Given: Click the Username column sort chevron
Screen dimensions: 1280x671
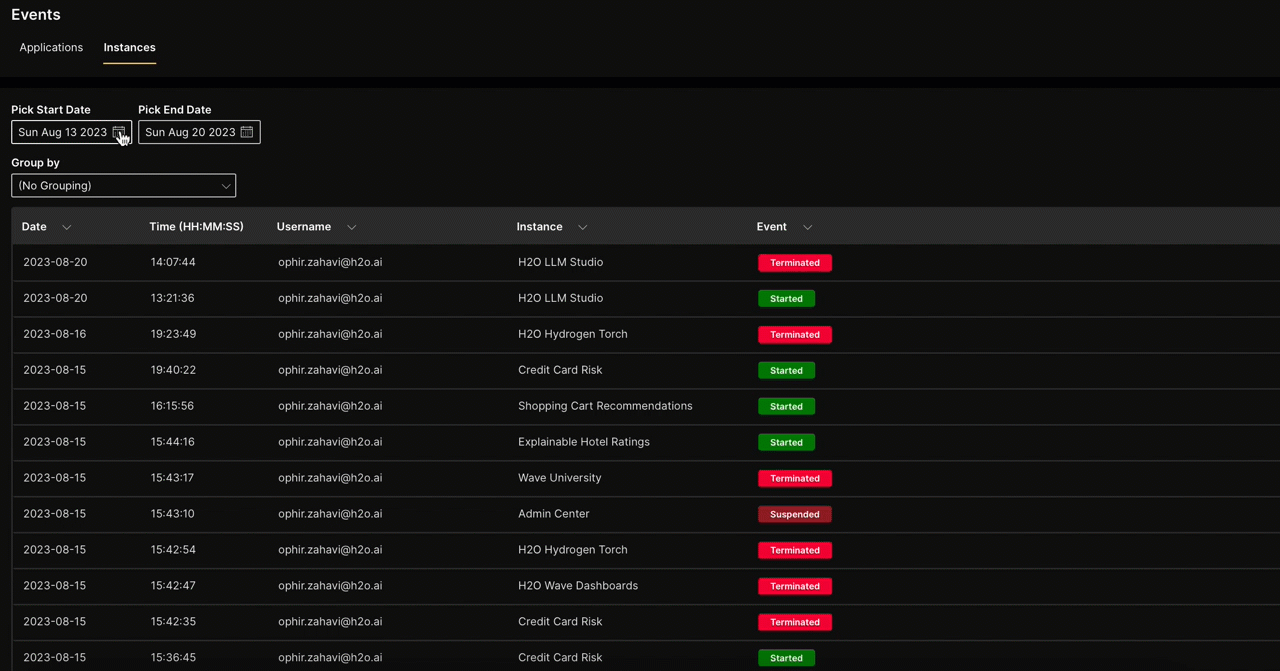Looking at the screenshot, I should (x=351, y=227).
